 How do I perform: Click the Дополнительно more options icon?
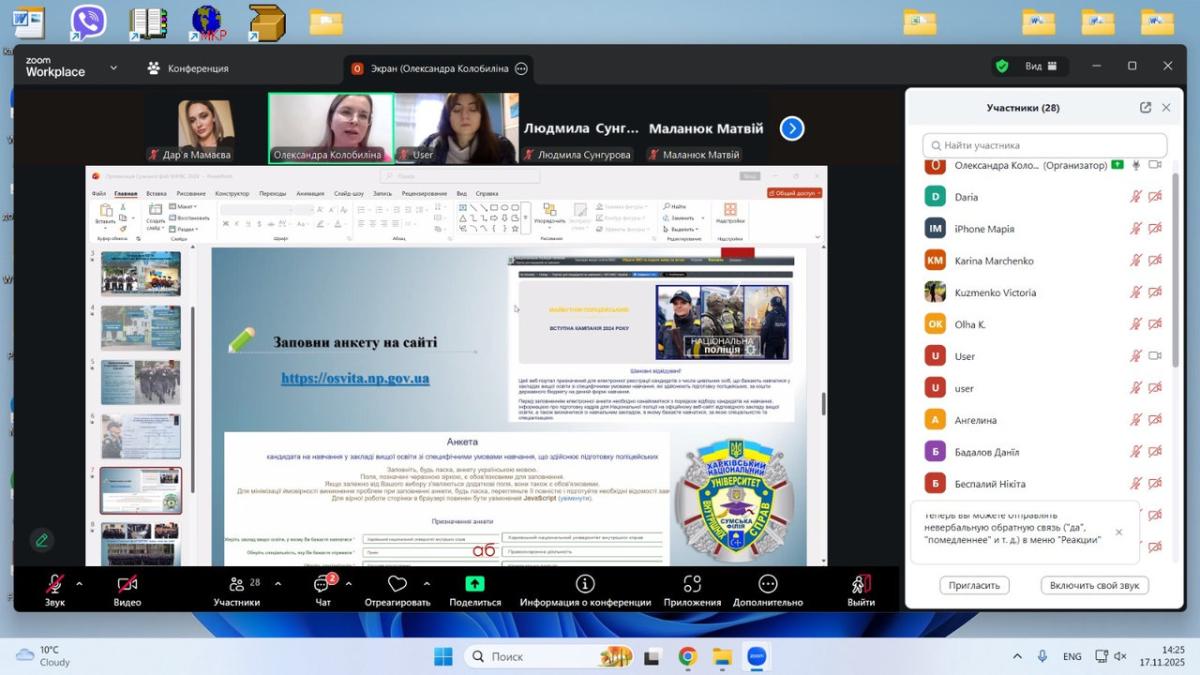pyautogui.click(x=767, y=584)
